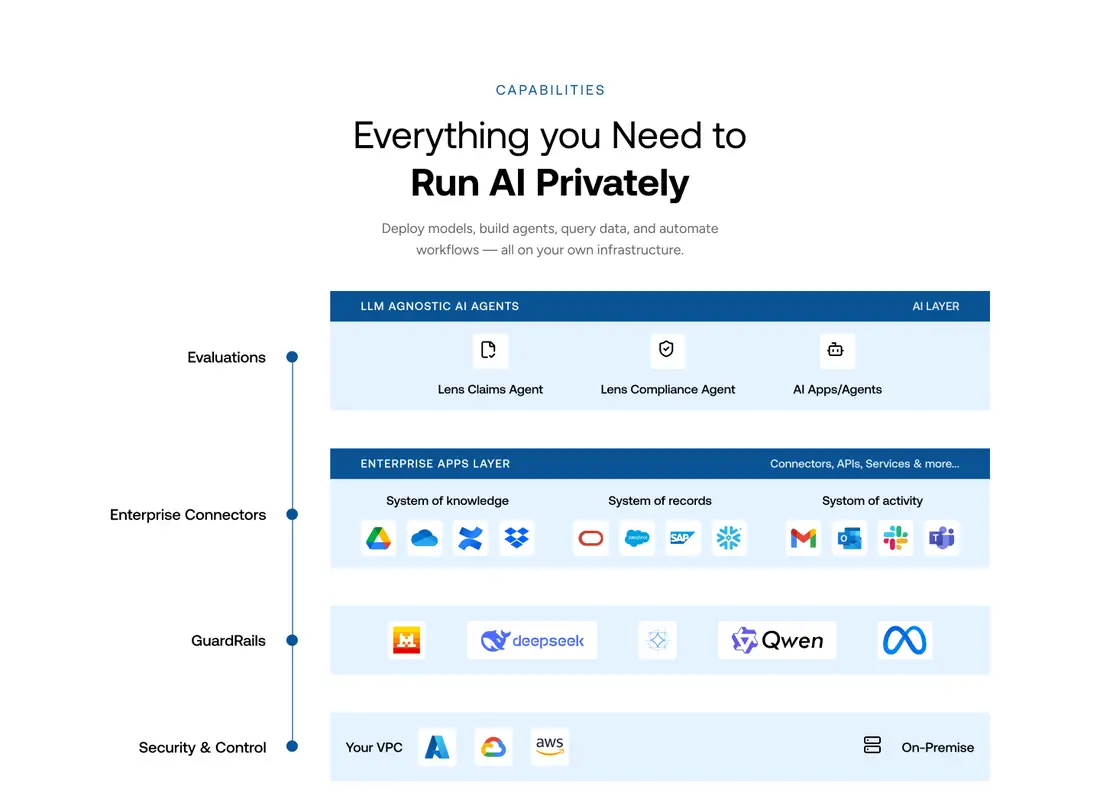Click the Outlook icon
This screenshot has width=1100, height=802.
[850, 538]
